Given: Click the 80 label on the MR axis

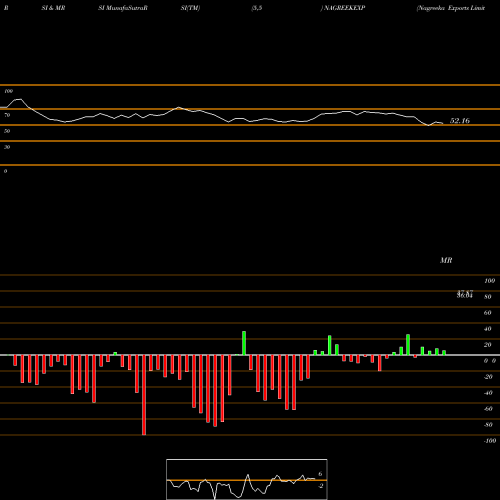Looking at the screenshot, I should (x=488, y=297).
